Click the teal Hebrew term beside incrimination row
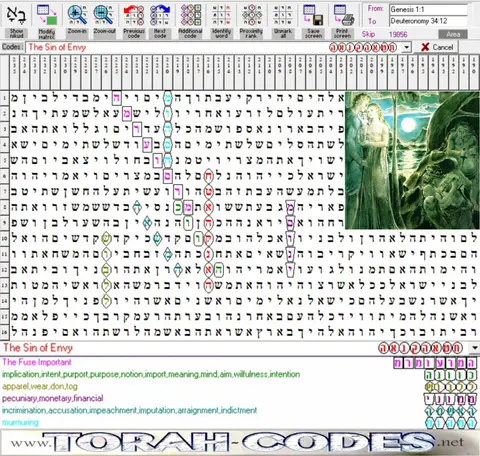The width and height of the screenshot is (480, 456). pos(451,411)
